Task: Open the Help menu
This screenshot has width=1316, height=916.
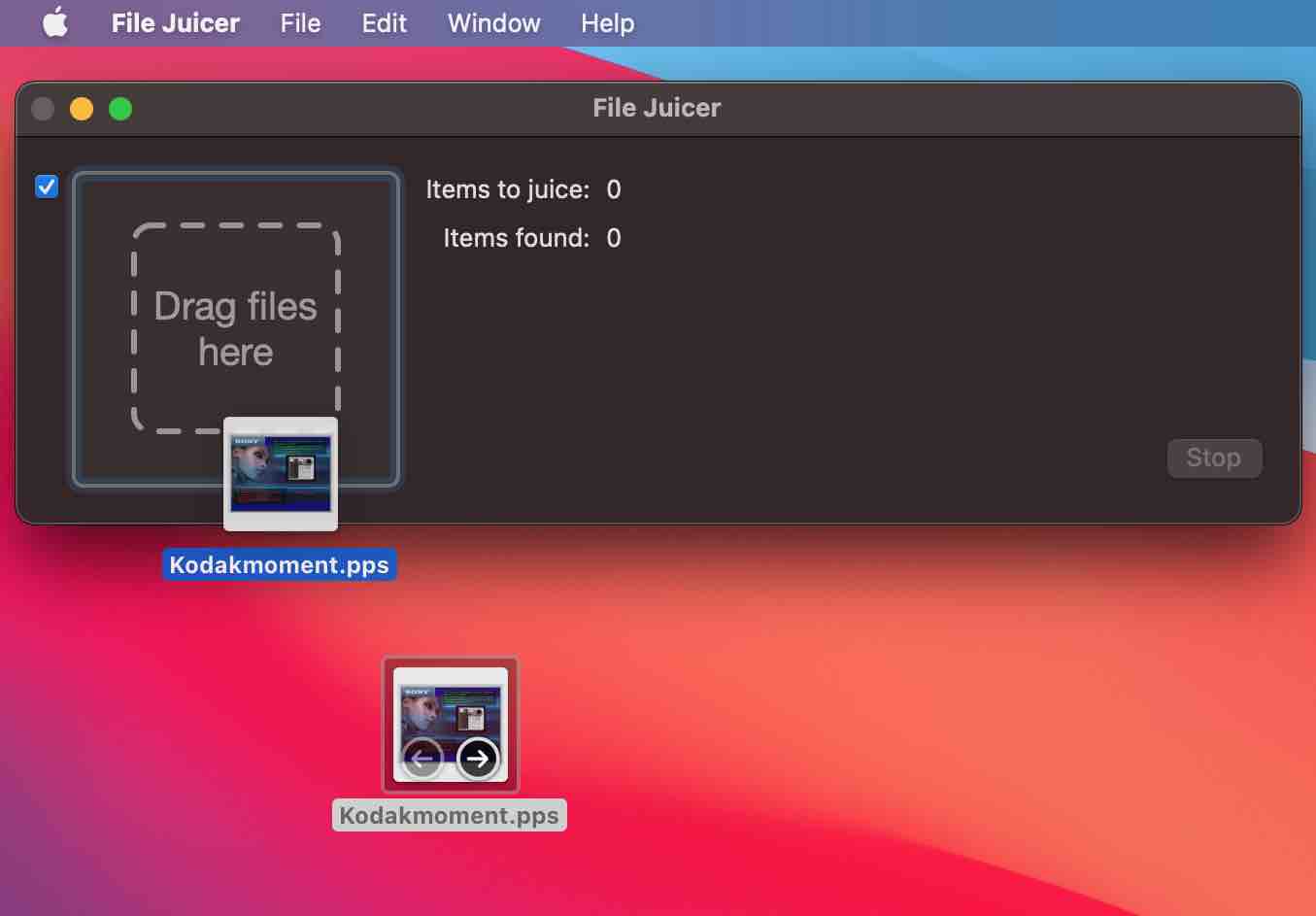Action: coord(607,22)
